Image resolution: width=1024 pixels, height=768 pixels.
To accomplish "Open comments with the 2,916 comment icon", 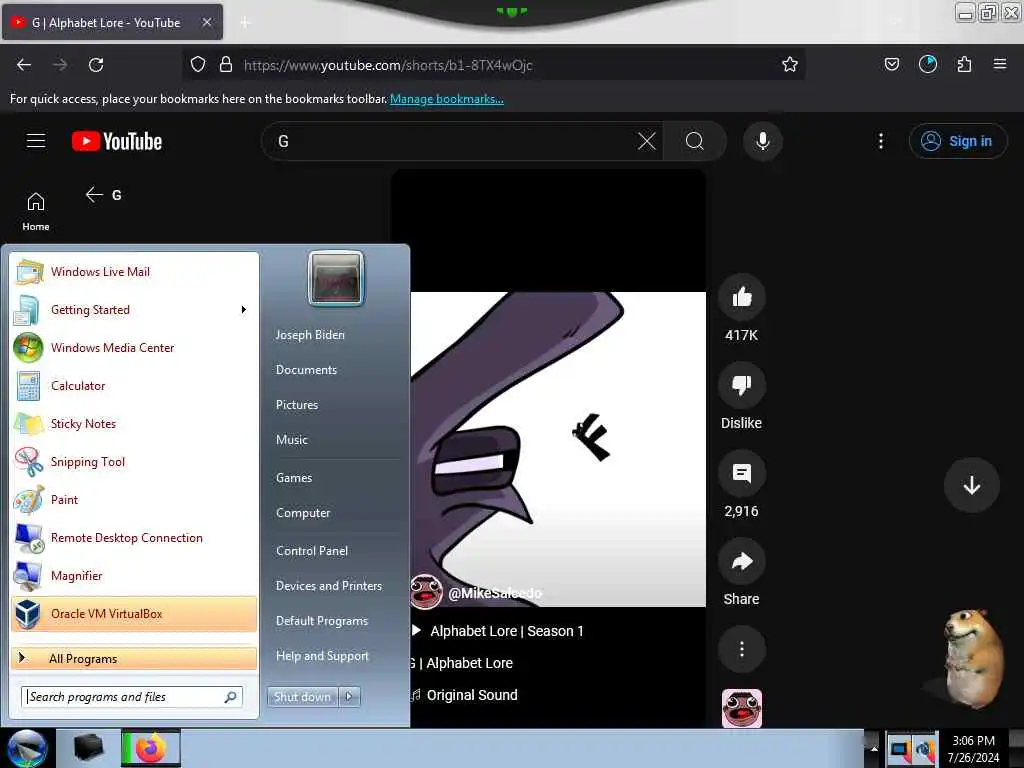I will point(741,473).
